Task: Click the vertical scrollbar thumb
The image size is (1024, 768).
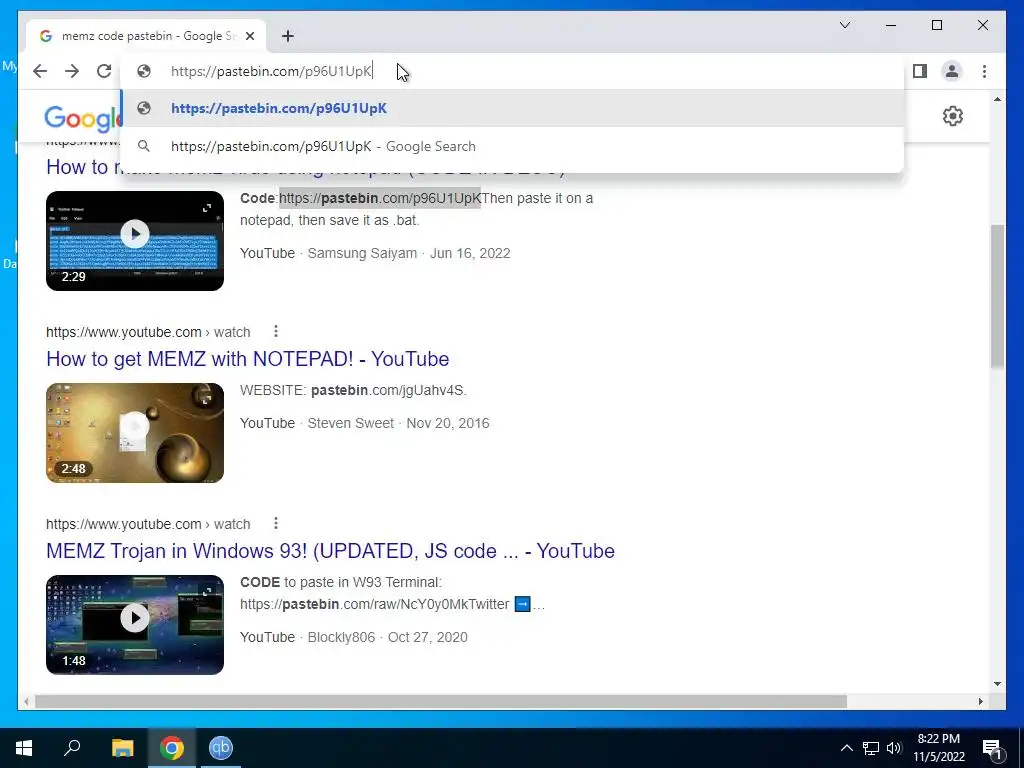Action: coord(997,296)
